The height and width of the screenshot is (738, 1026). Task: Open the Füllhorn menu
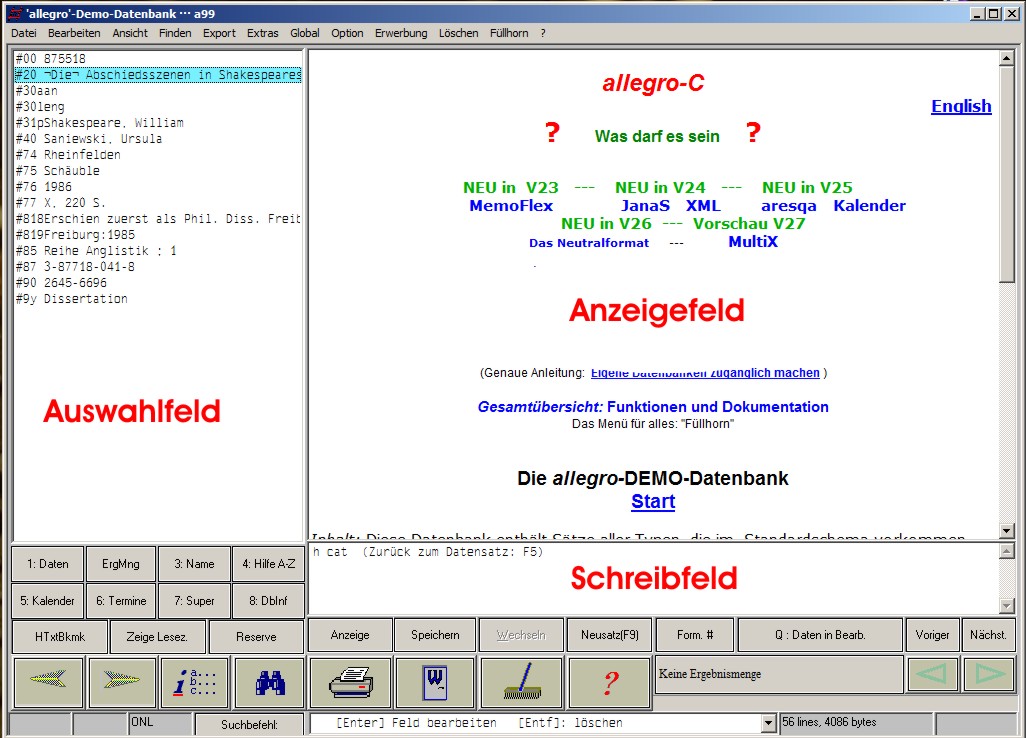(x=509, y=33)
